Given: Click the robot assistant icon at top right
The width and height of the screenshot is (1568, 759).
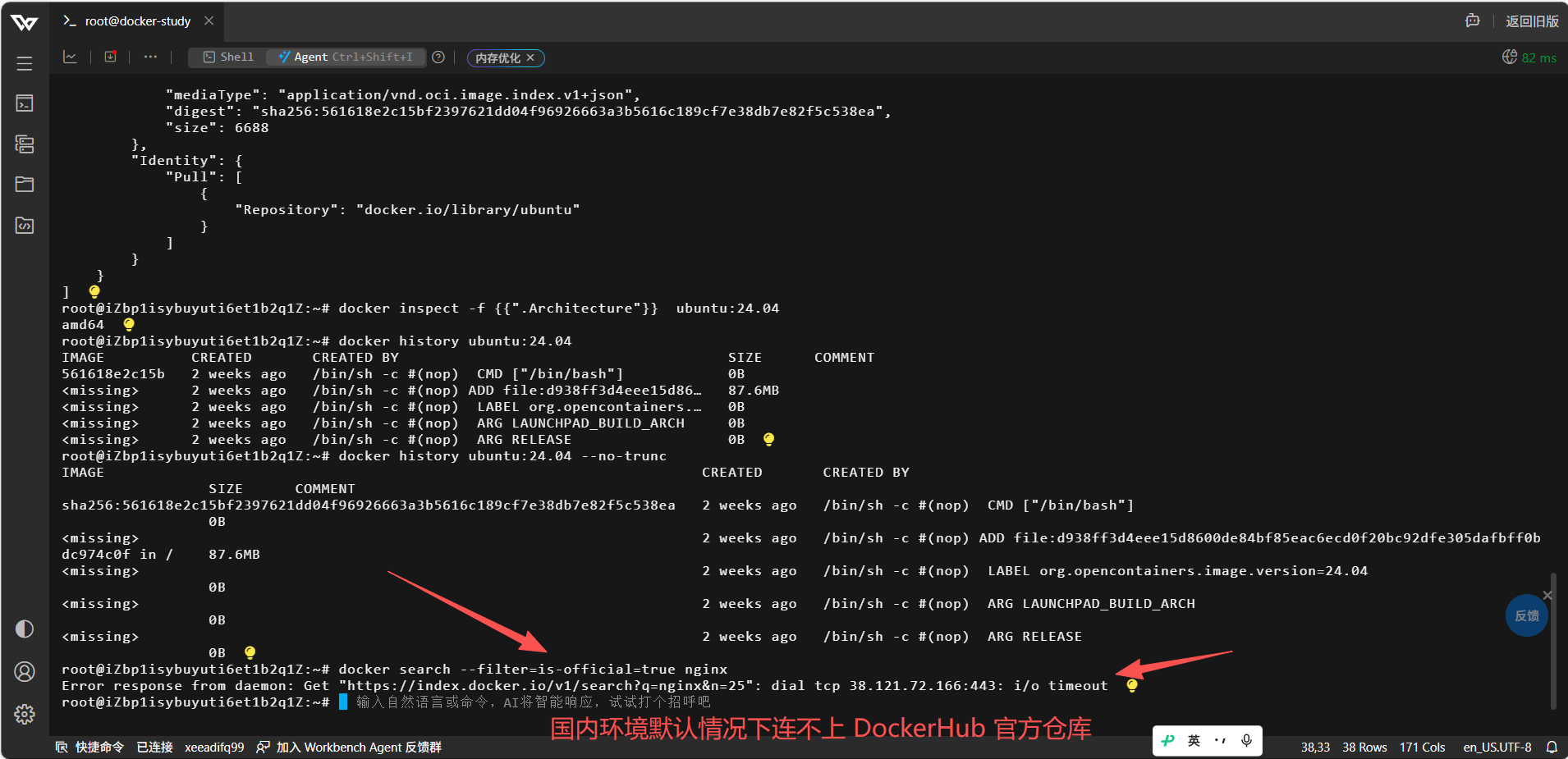Looking at the screenshot, I should 1473,21.
